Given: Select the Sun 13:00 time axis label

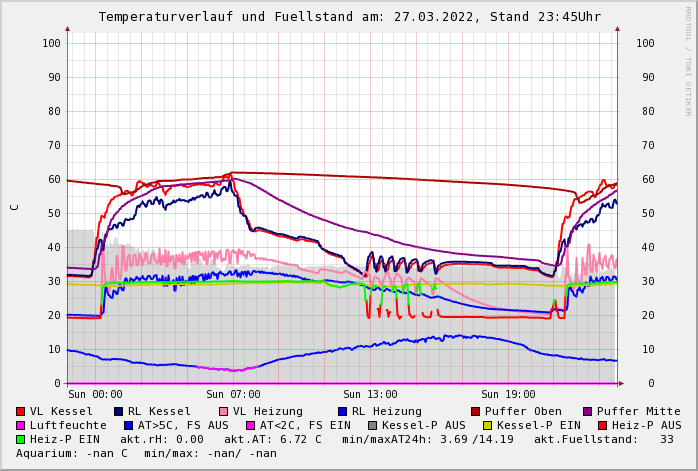Looking at the screenshot, I should click(370, 395).
